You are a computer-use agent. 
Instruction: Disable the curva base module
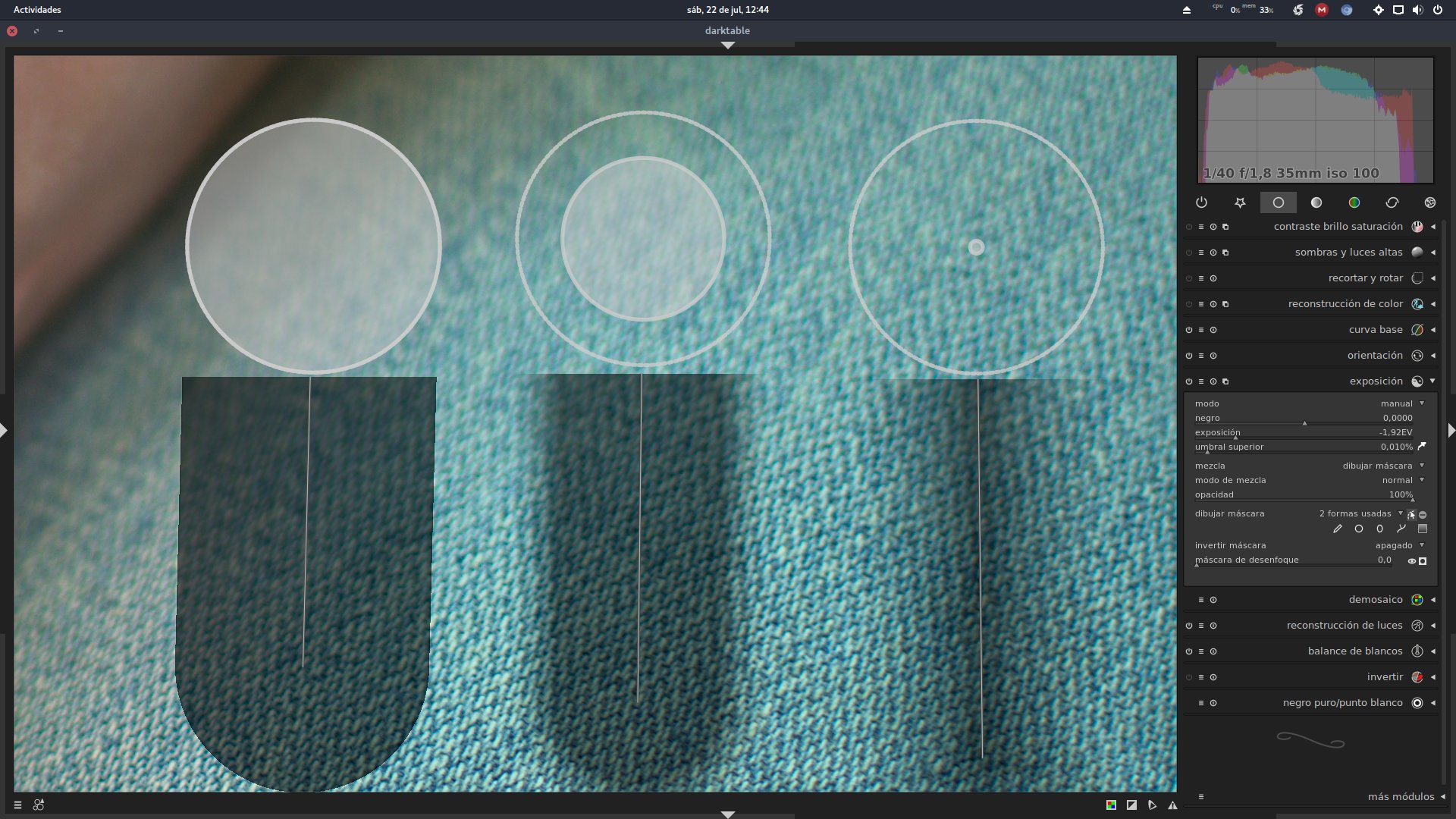click(1189, 330)
